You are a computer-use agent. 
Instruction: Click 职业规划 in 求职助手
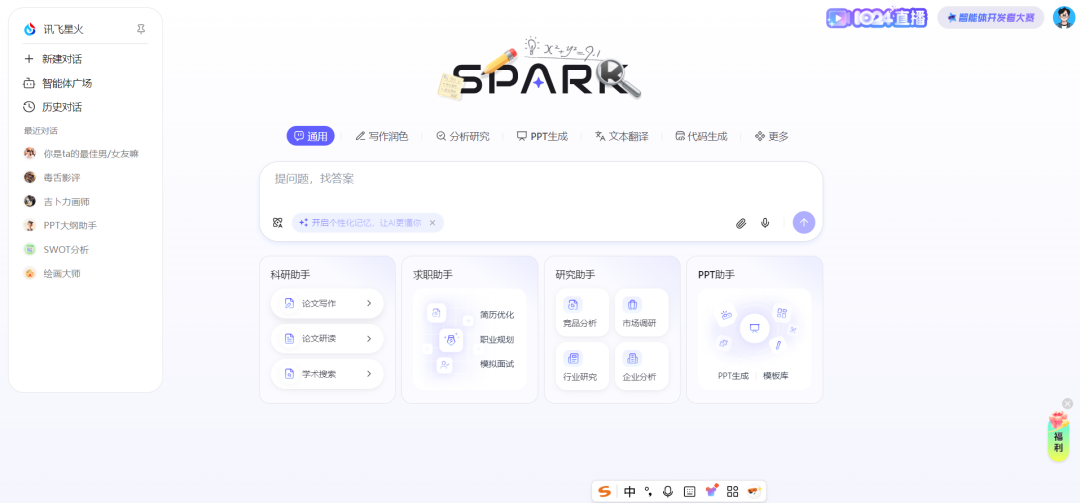coord(497,340)
